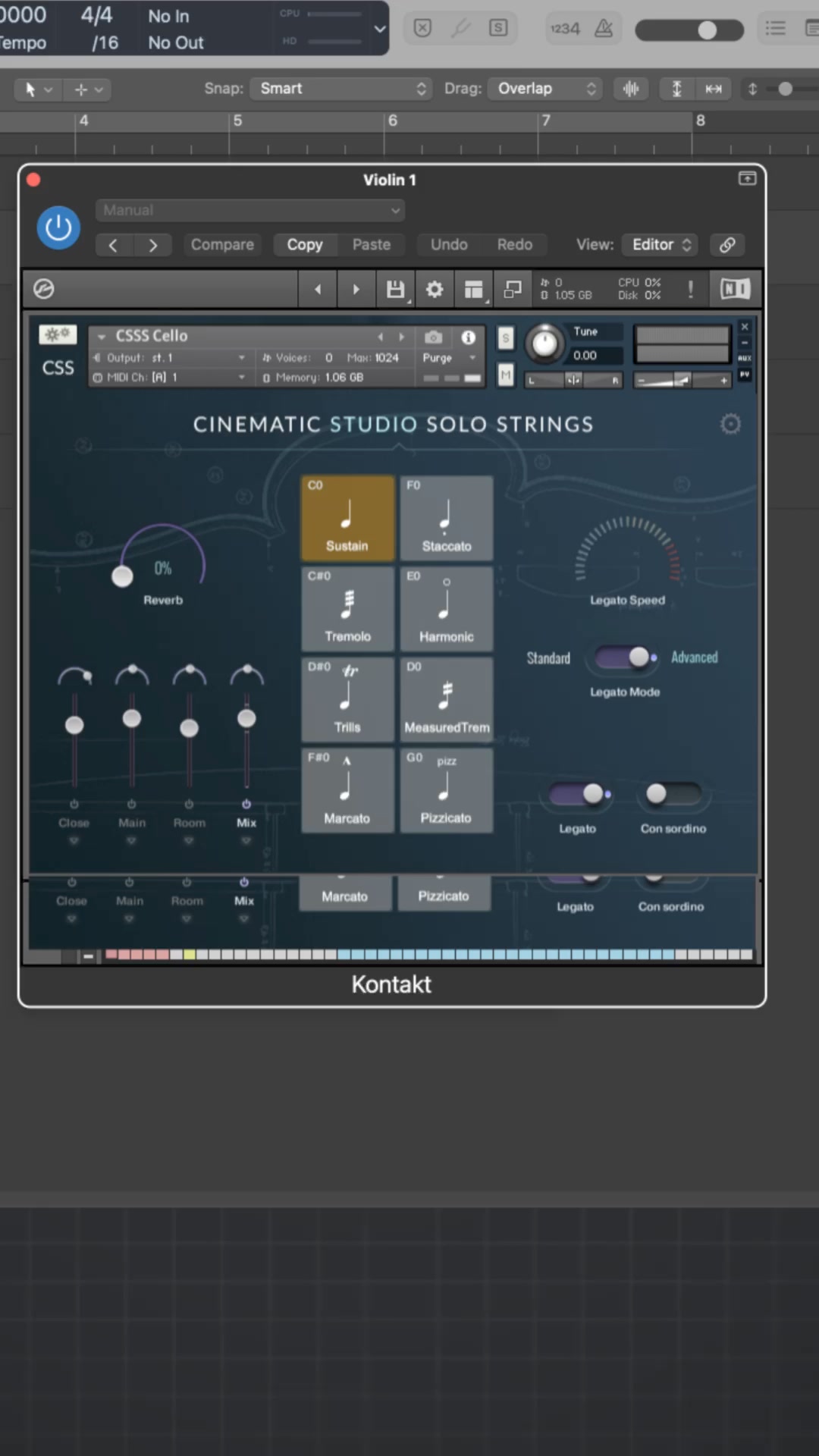Viewport: 819px width, 1456px height.
Task: Click the Kontakt previous instrument arrow
Action: click(x=318, y=289)
